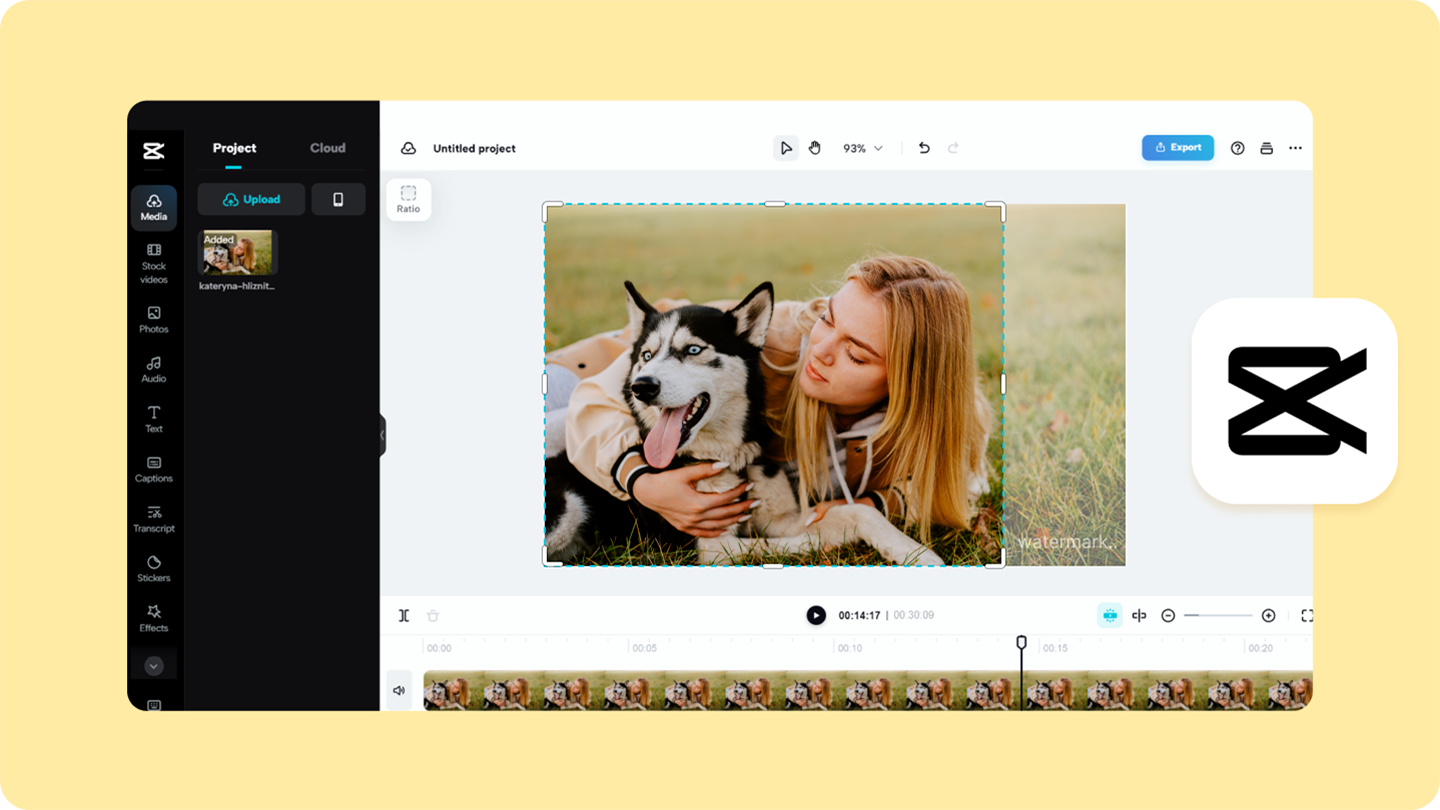The image size is (1440, 810).
Task: Switch to the Project tab
Action: (x=234, y=148)
